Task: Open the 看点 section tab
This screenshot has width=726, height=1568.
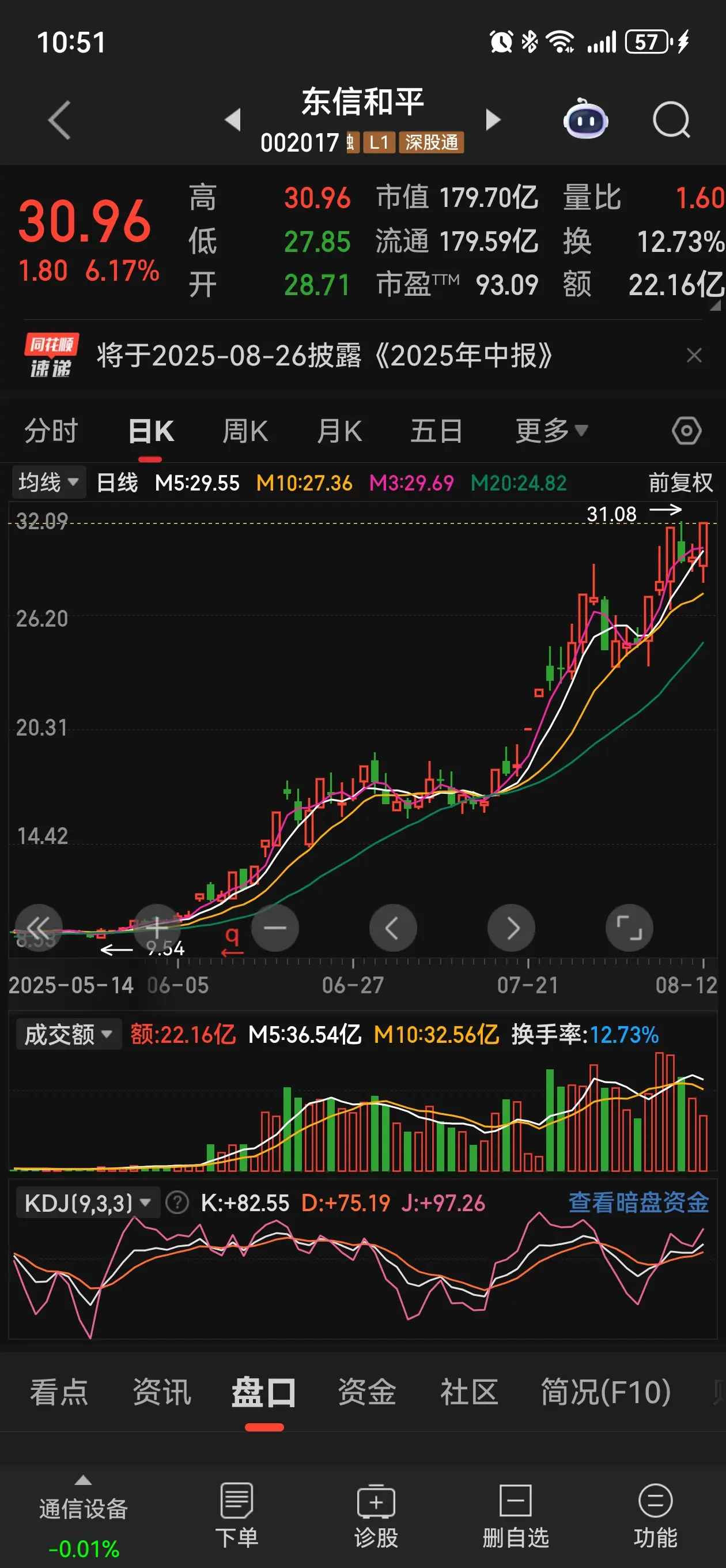Action: click(59, 1393)
